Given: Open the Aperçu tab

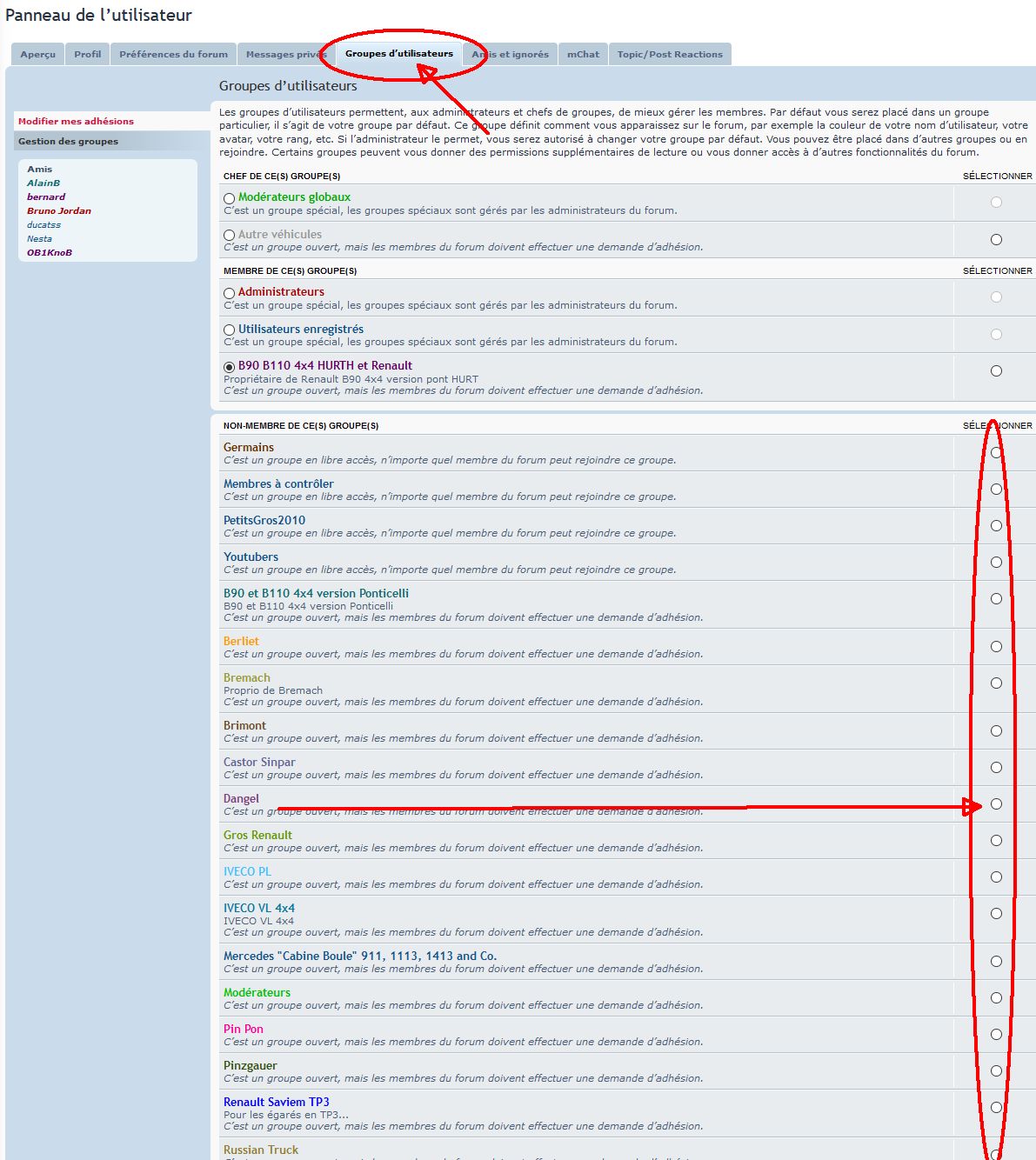Looking at the screenshot, I should point(37,55).
